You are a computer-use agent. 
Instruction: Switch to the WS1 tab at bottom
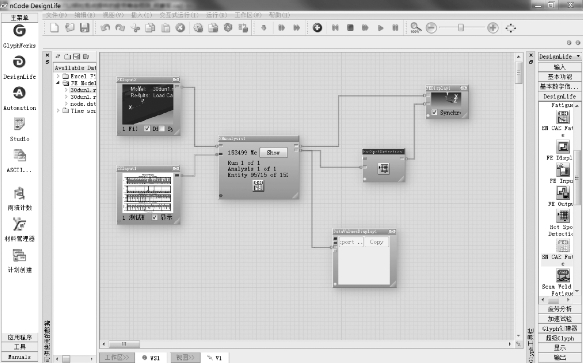pos(151,358)
